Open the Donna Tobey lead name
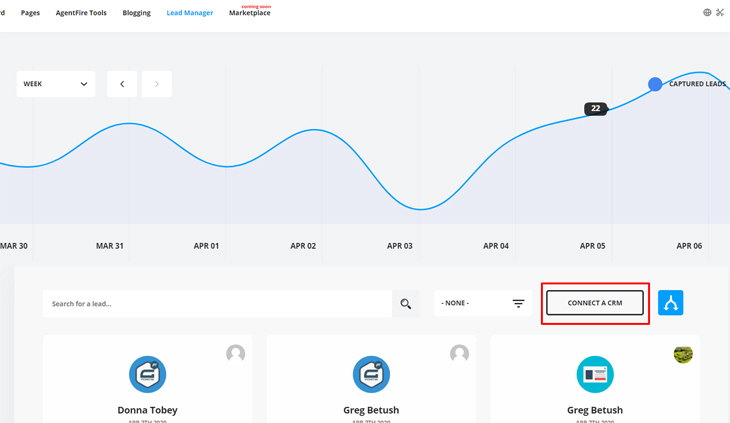730x423 pixels. tap(148, 410)
